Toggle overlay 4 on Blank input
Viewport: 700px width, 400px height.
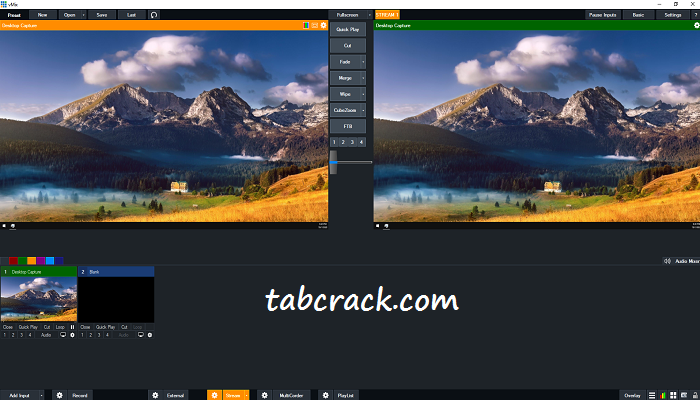[108, 335]
